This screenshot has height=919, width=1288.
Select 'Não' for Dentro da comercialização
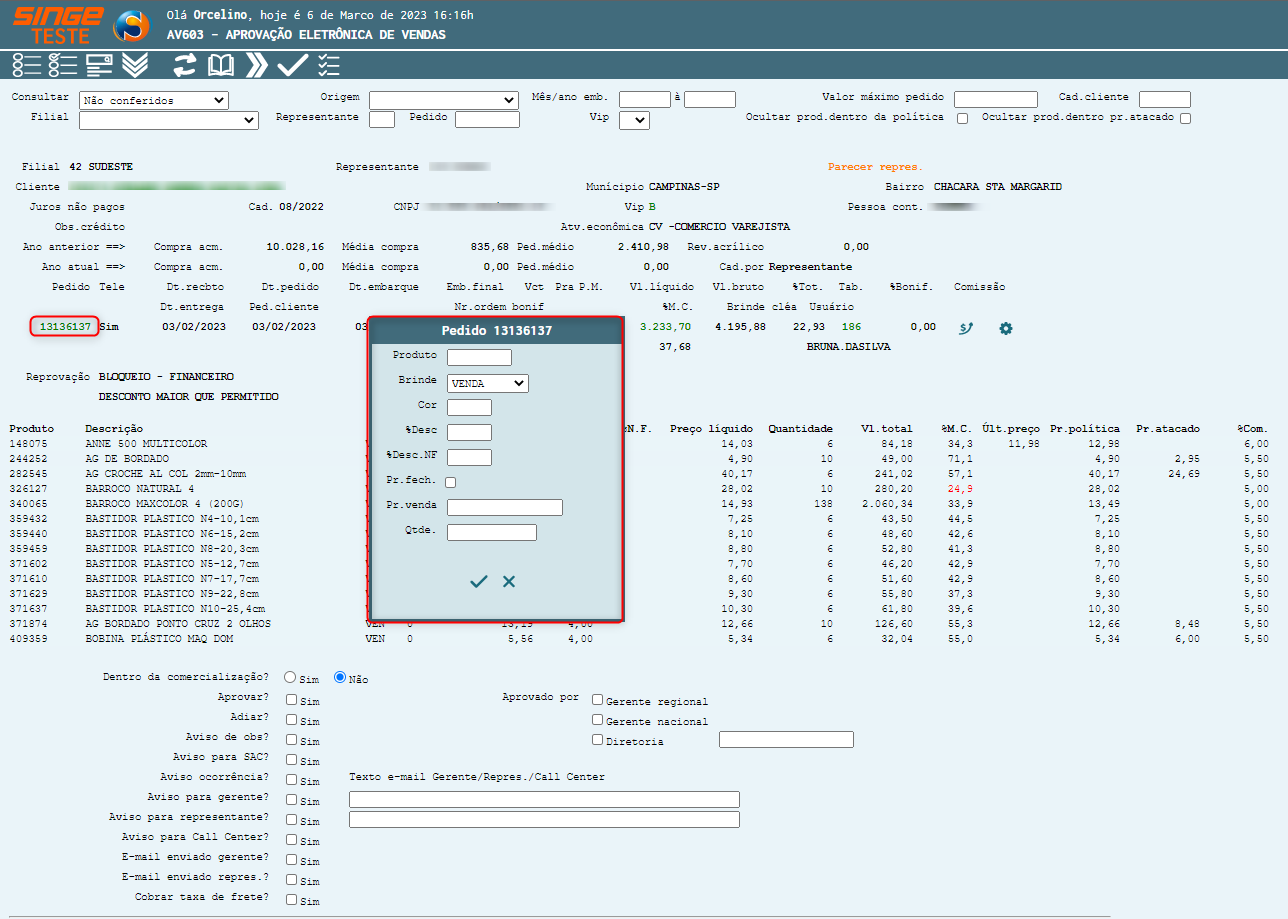[x=340, y=677]
